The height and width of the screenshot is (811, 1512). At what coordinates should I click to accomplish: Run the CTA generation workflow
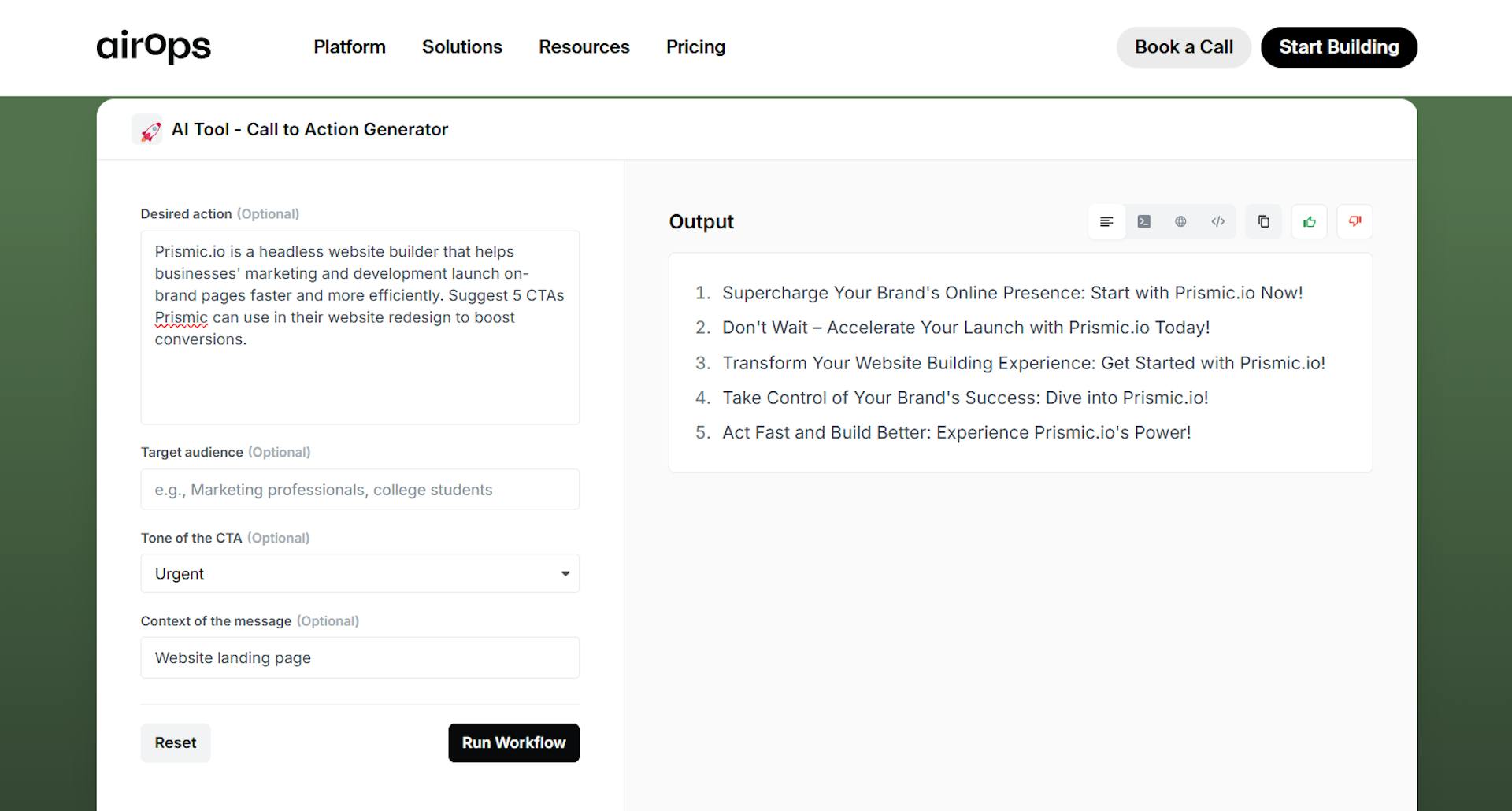tap(513, 742)
